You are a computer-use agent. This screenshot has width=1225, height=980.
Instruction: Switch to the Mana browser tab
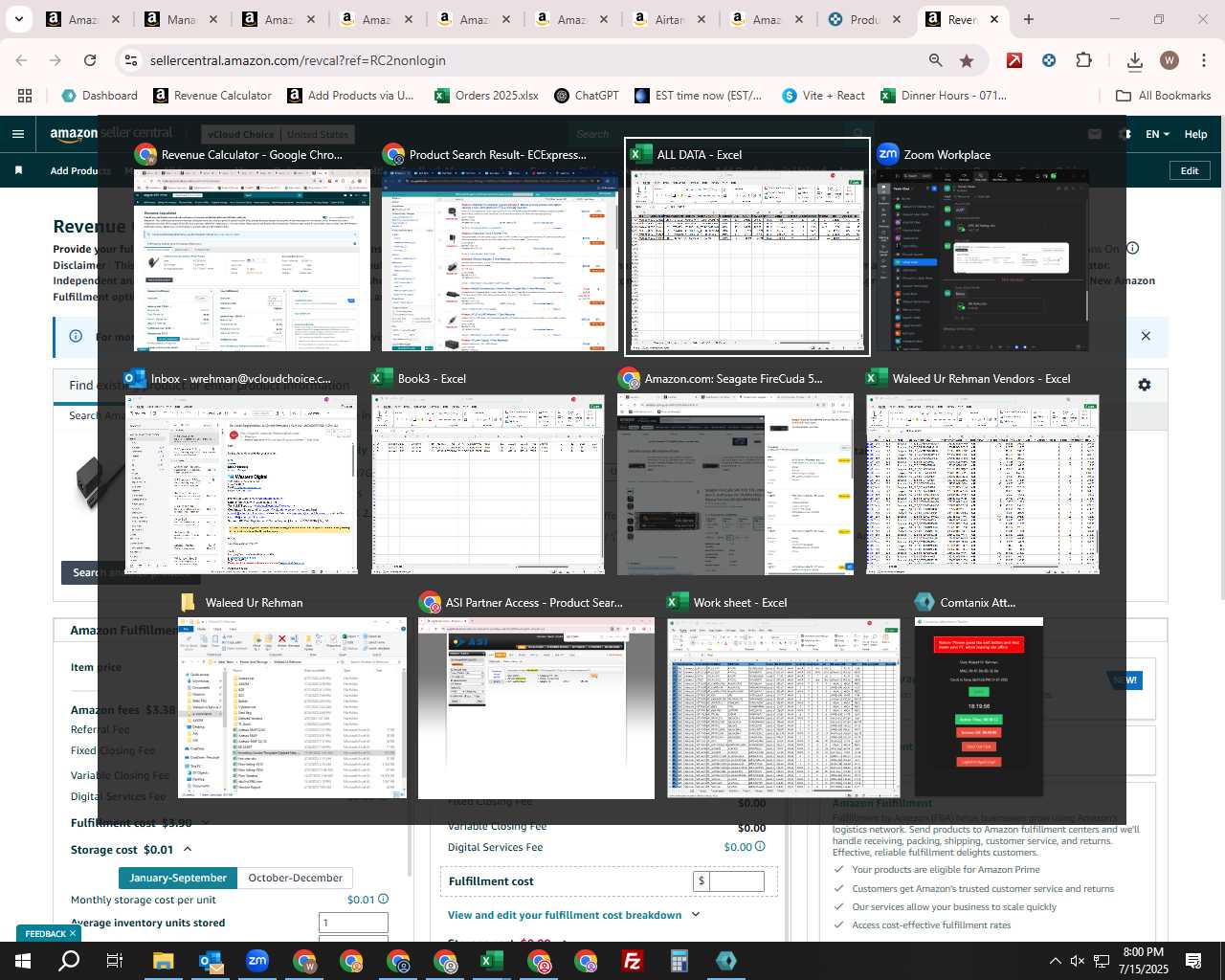coord(181,19)
